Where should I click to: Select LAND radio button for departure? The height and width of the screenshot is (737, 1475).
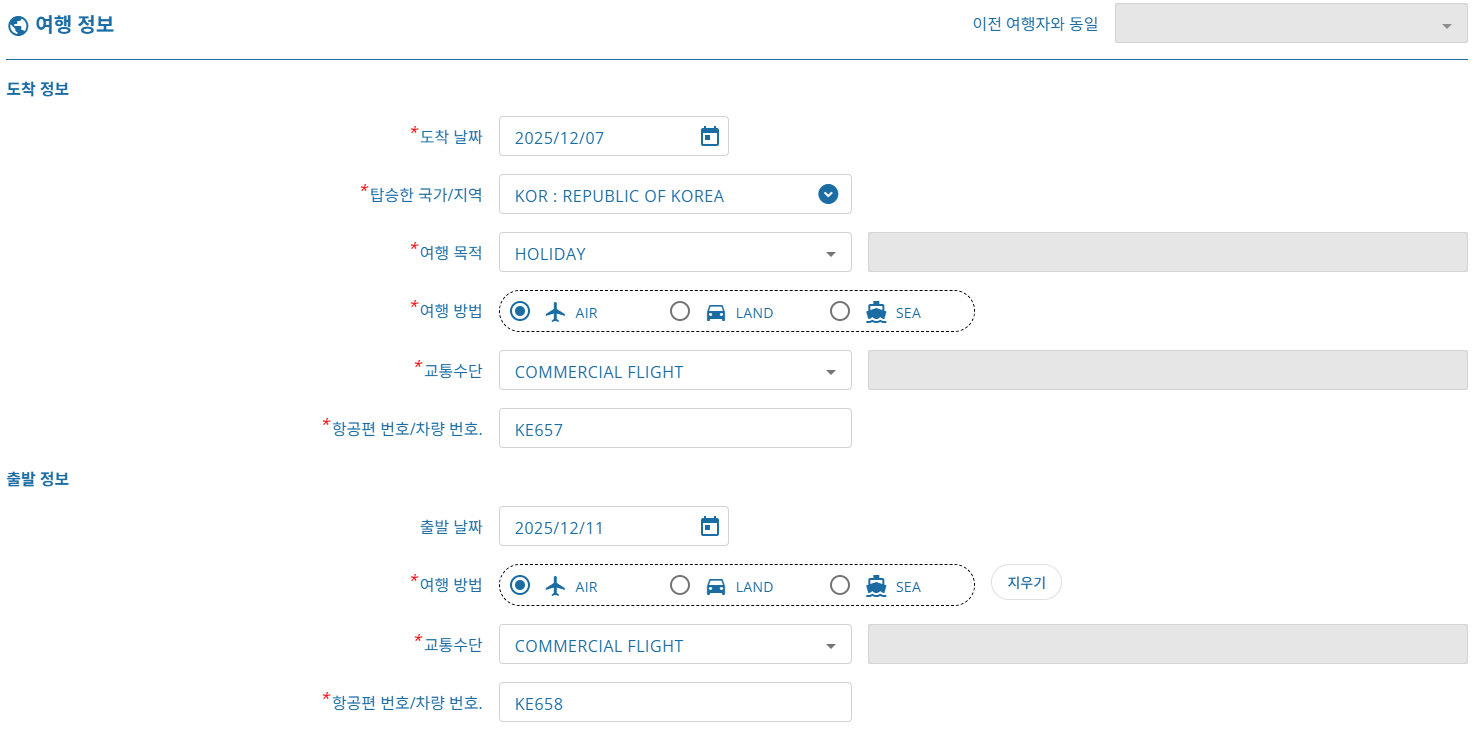point(680,585)
